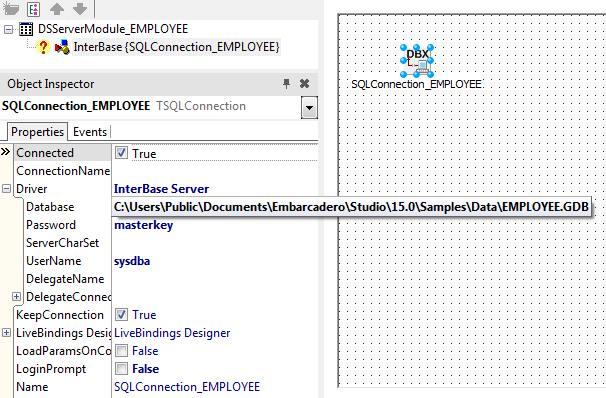The height and width of the screenshot is (398, 606).
Task: Switch to the Events tab
Action: (90, 132)
